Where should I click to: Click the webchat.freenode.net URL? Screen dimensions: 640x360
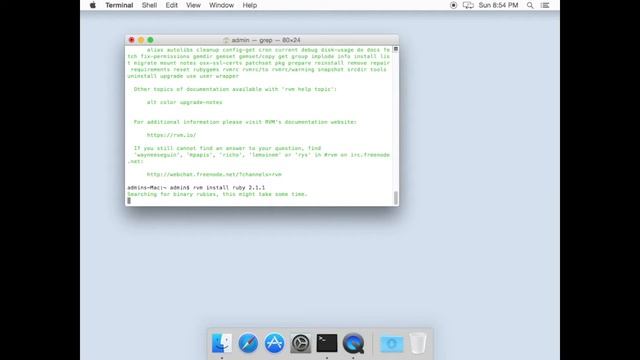coord(214,174)
